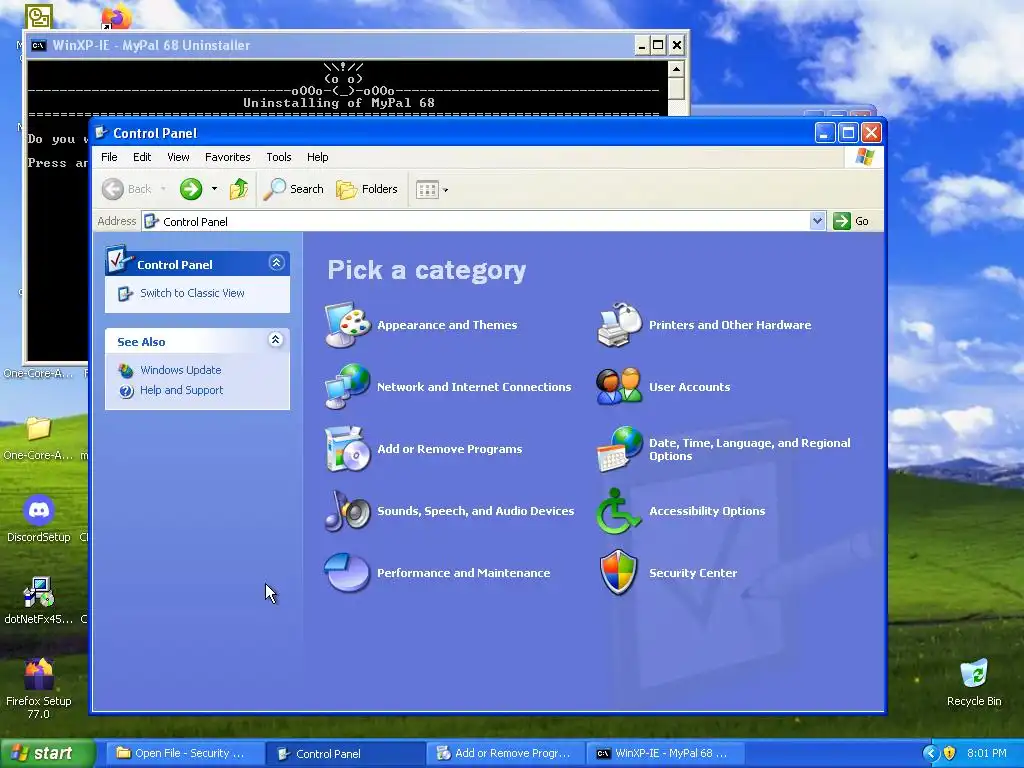The image size is (1024, 768).
Task: Click the Security shield tray icon
Action: (x=950, y=753)
